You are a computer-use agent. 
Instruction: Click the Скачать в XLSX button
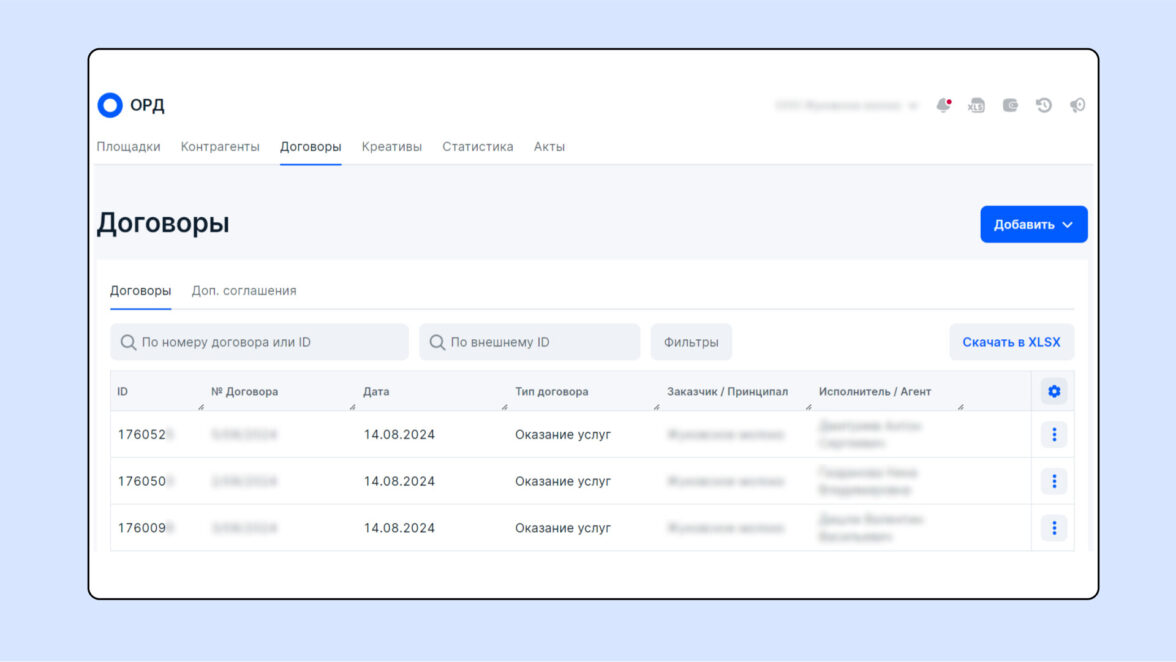tap(1011, 342)
